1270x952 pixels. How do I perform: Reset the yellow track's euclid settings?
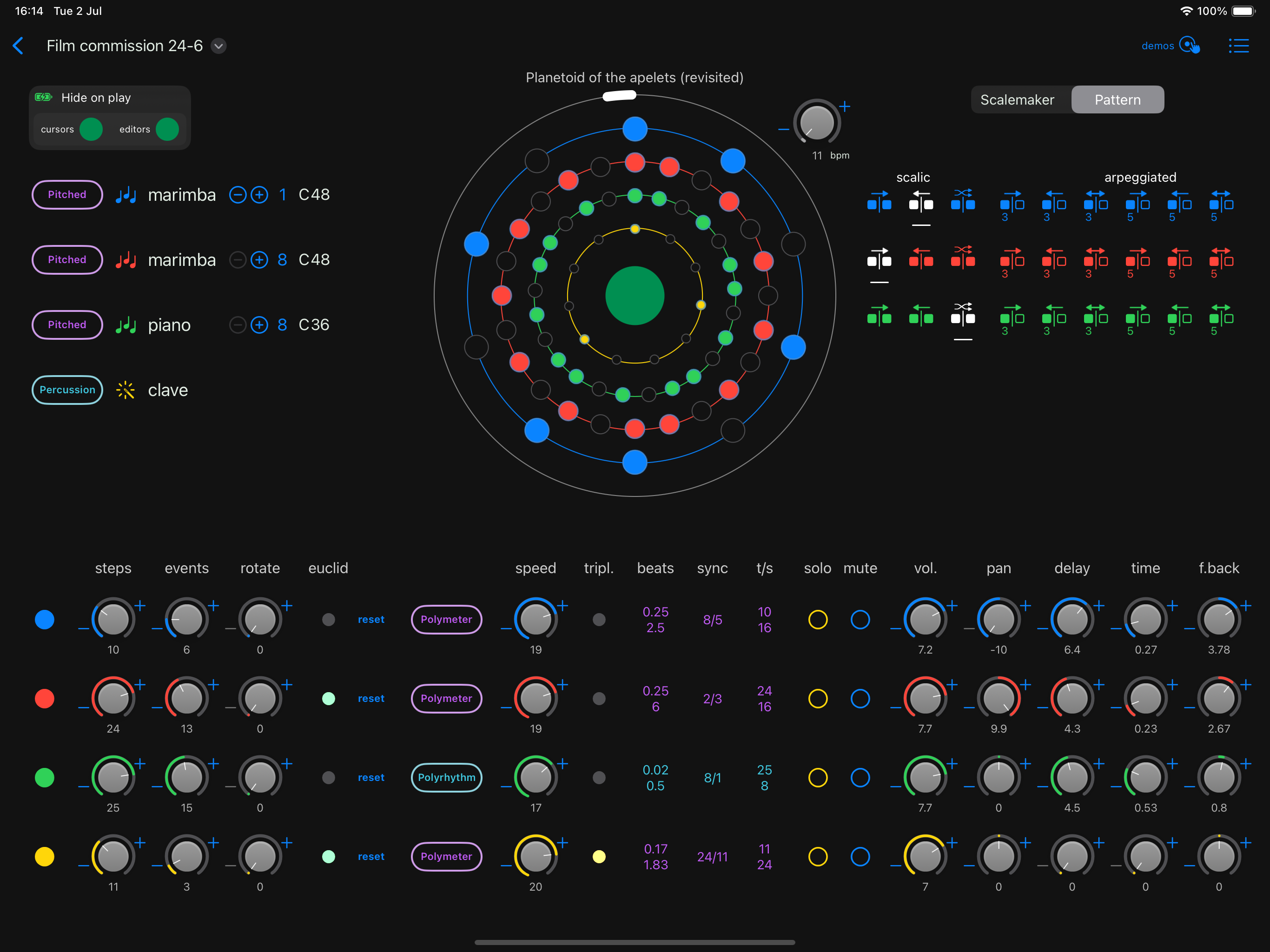click(371, 857)
